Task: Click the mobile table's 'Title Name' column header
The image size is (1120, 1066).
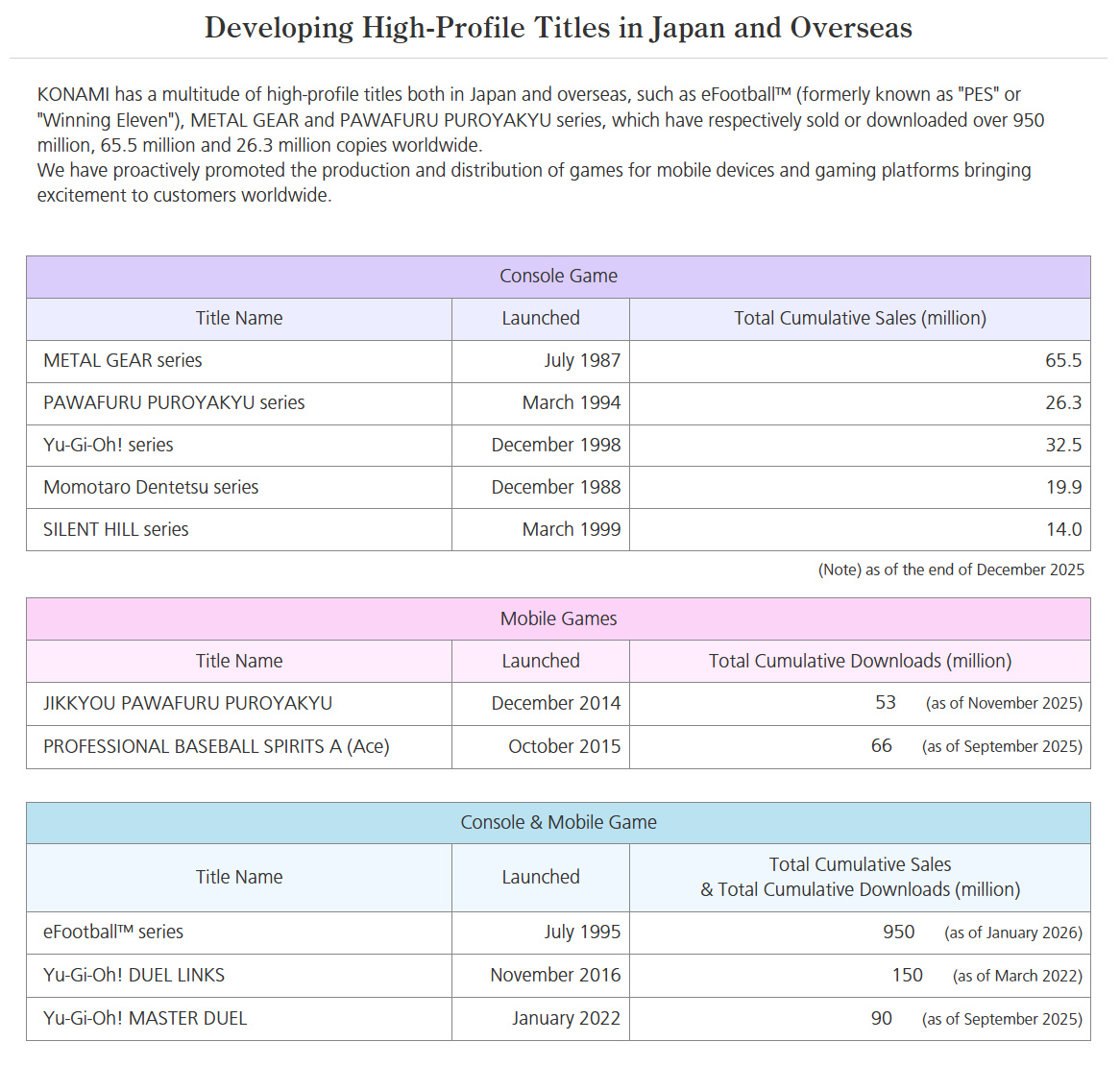Action: coord(239,661)
